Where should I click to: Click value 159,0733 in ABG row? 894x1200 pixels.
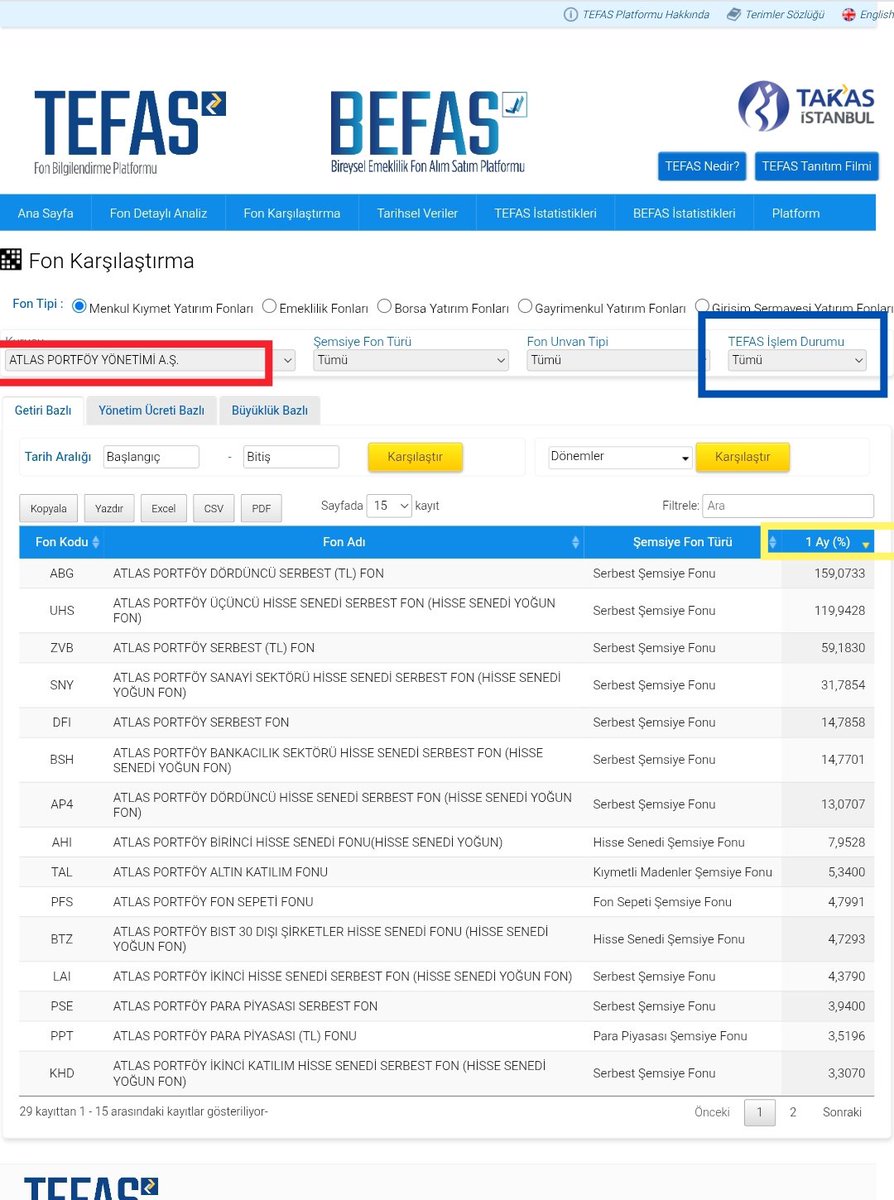click(839, 574)
